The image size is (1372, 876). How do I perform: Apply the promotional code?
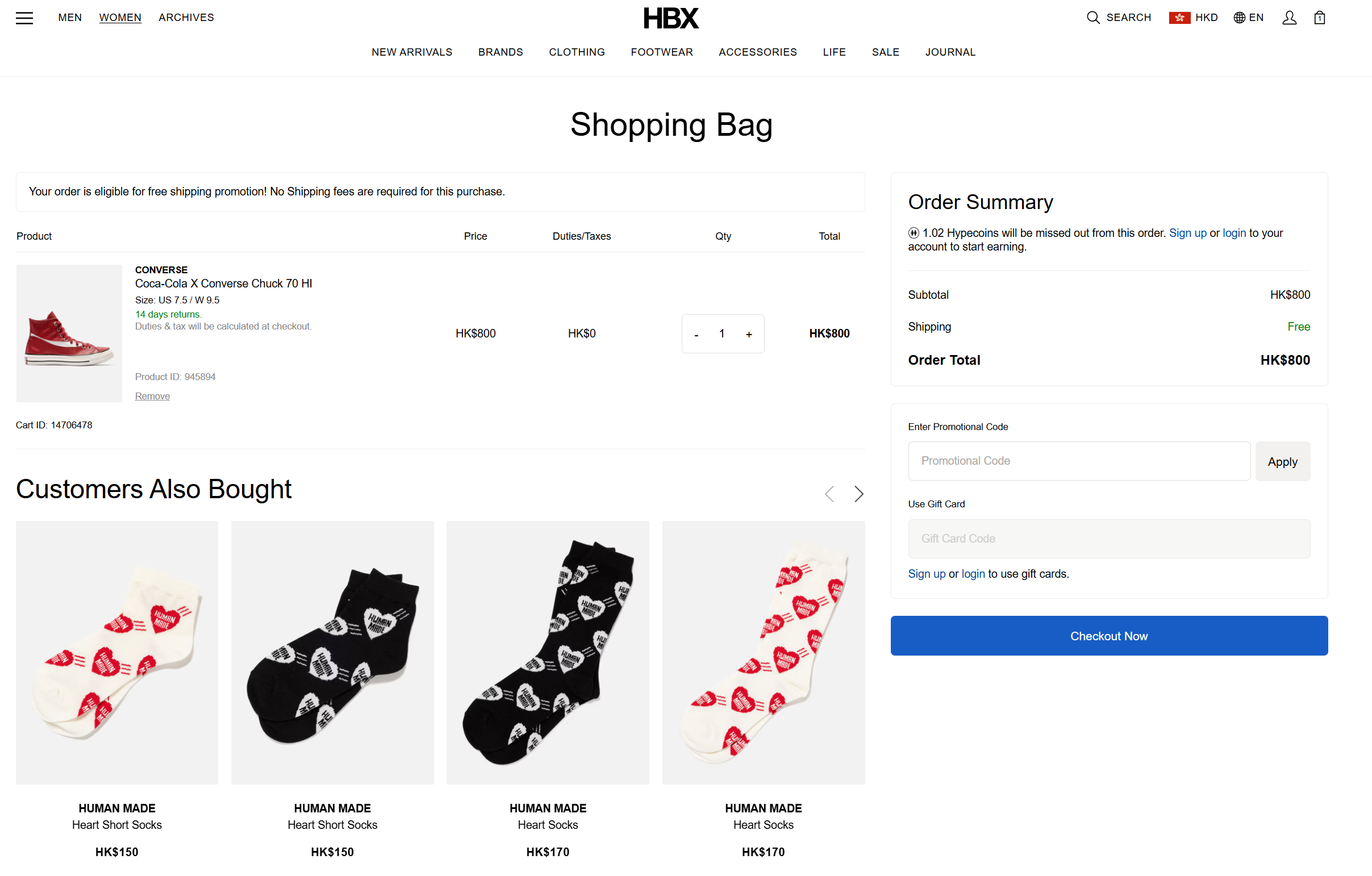coord(1282,461)
